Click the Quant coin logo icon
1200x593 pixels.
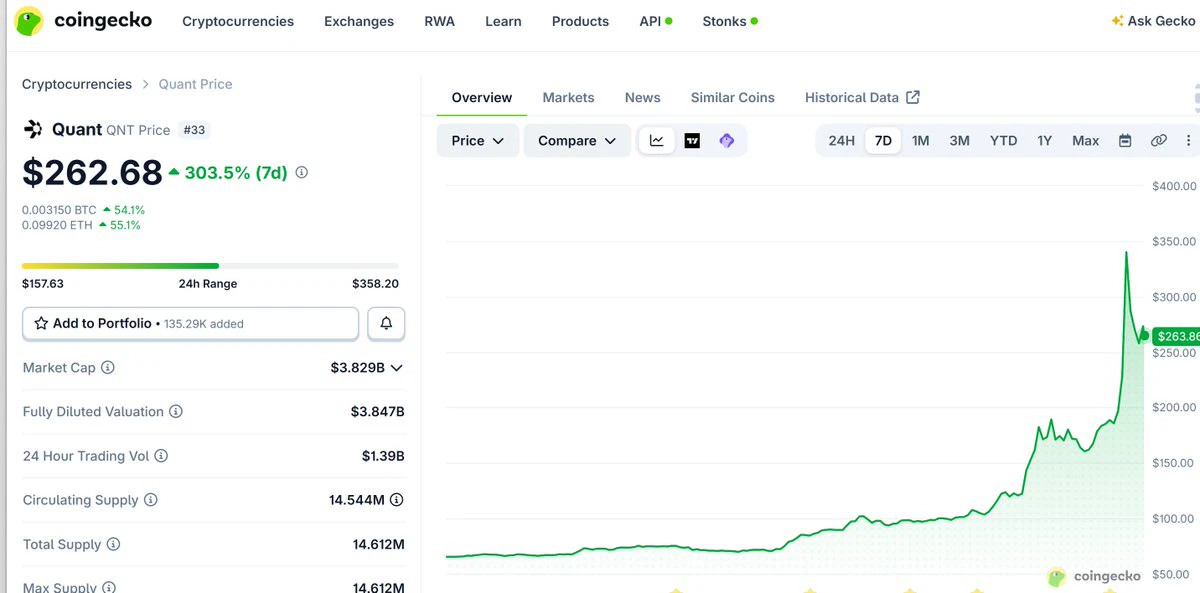pos(34,129)
